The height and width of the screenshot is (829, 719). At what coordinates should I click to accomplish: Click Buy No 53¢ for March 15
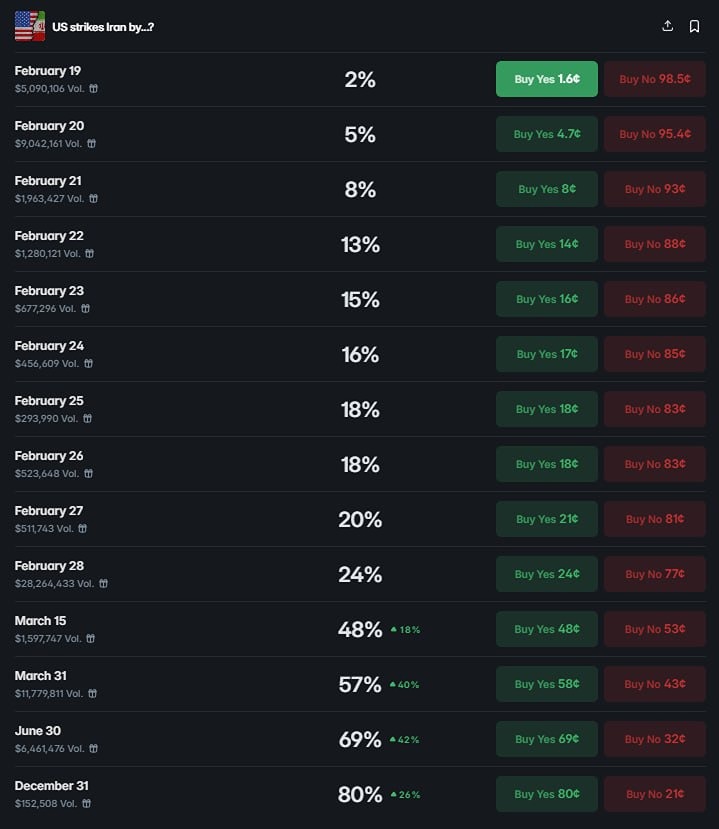click(x=654, y=629)
